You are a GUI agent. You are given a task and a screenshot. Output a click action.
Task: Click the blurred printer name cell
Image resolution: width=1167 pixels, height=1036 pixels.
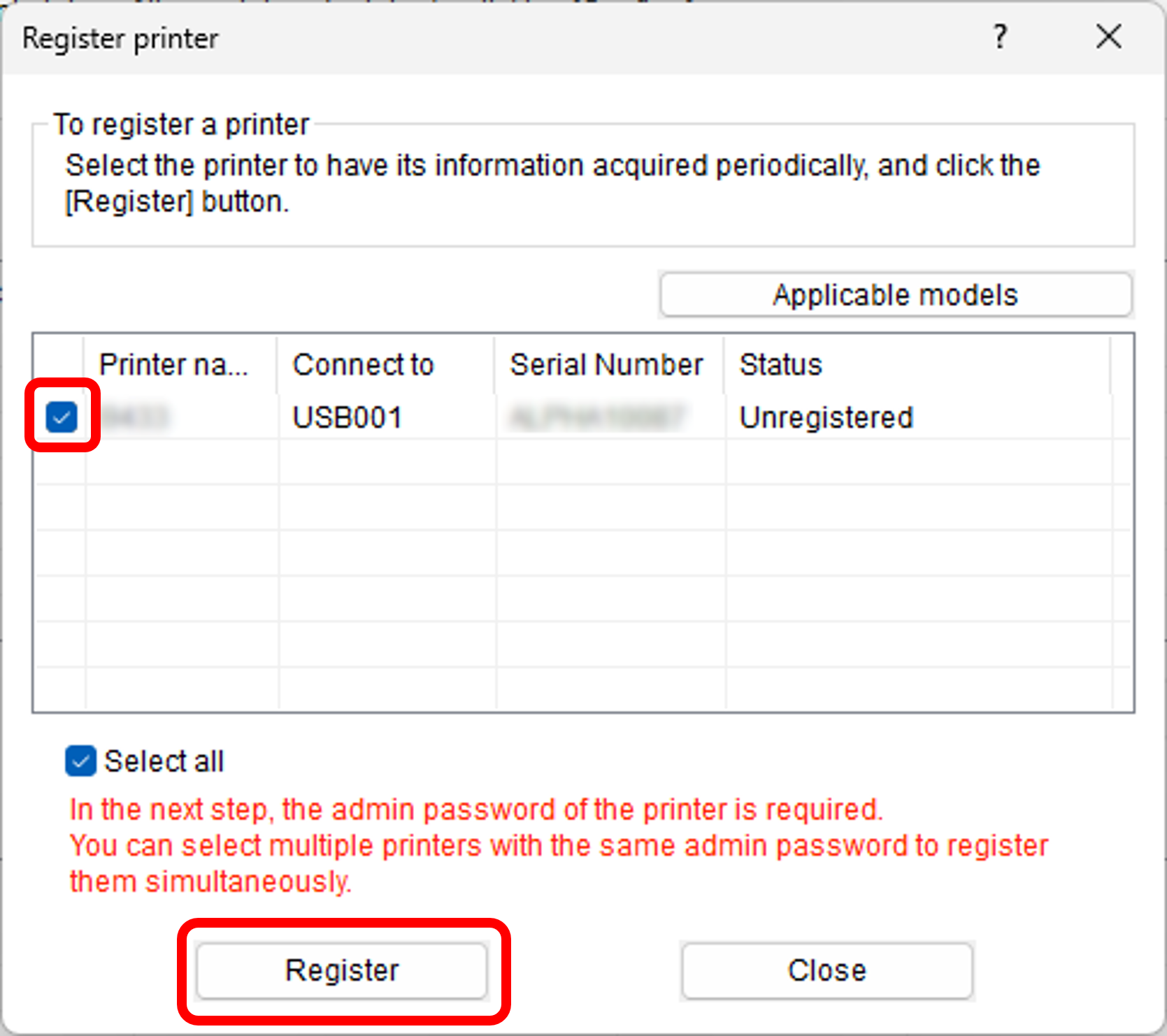(x=136, y=418)
